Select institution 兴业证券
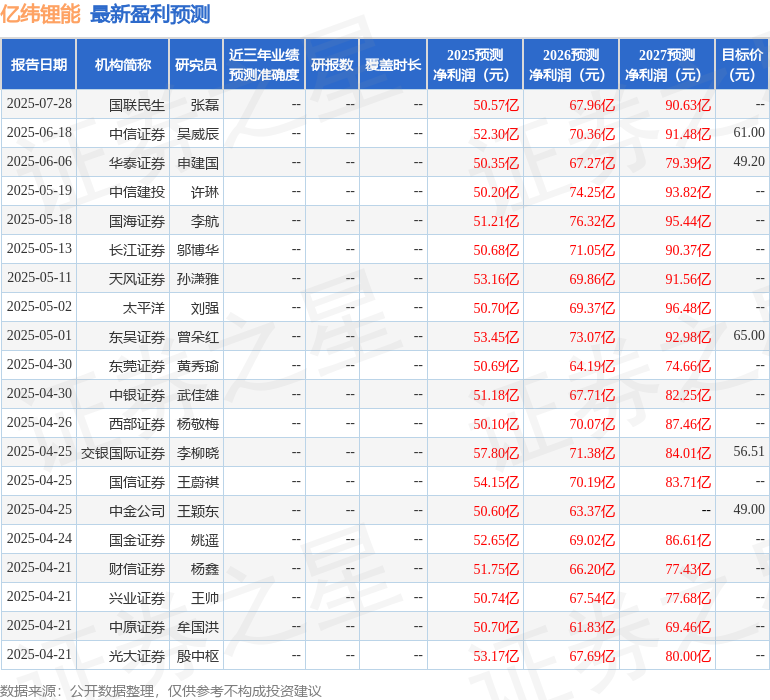 pos(137,597)
